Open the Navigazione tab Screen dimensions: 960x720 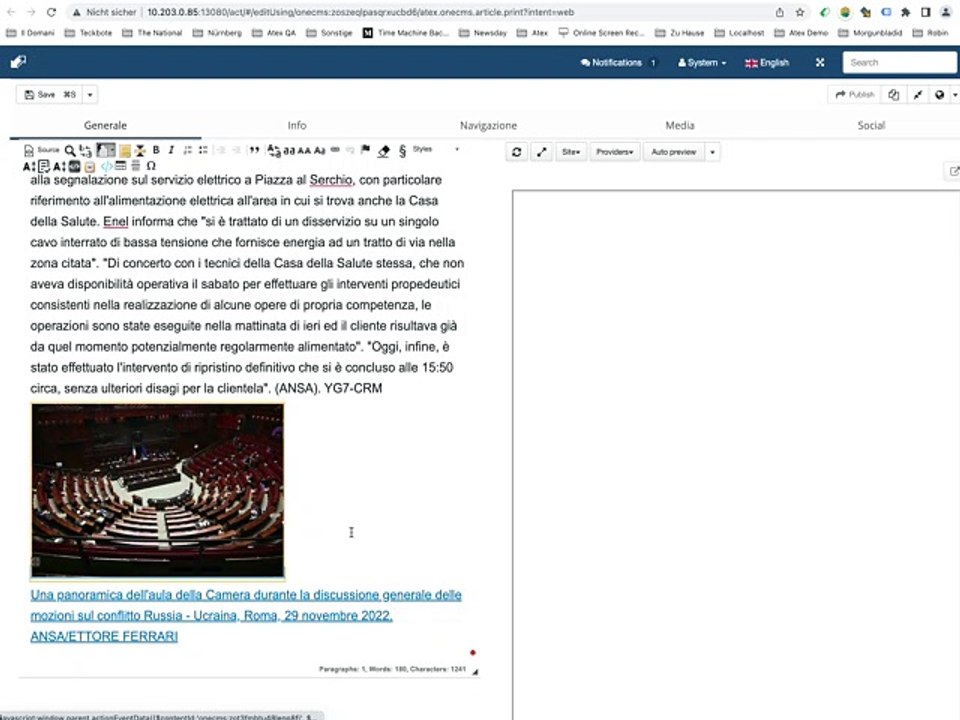(x=489, y=126)
